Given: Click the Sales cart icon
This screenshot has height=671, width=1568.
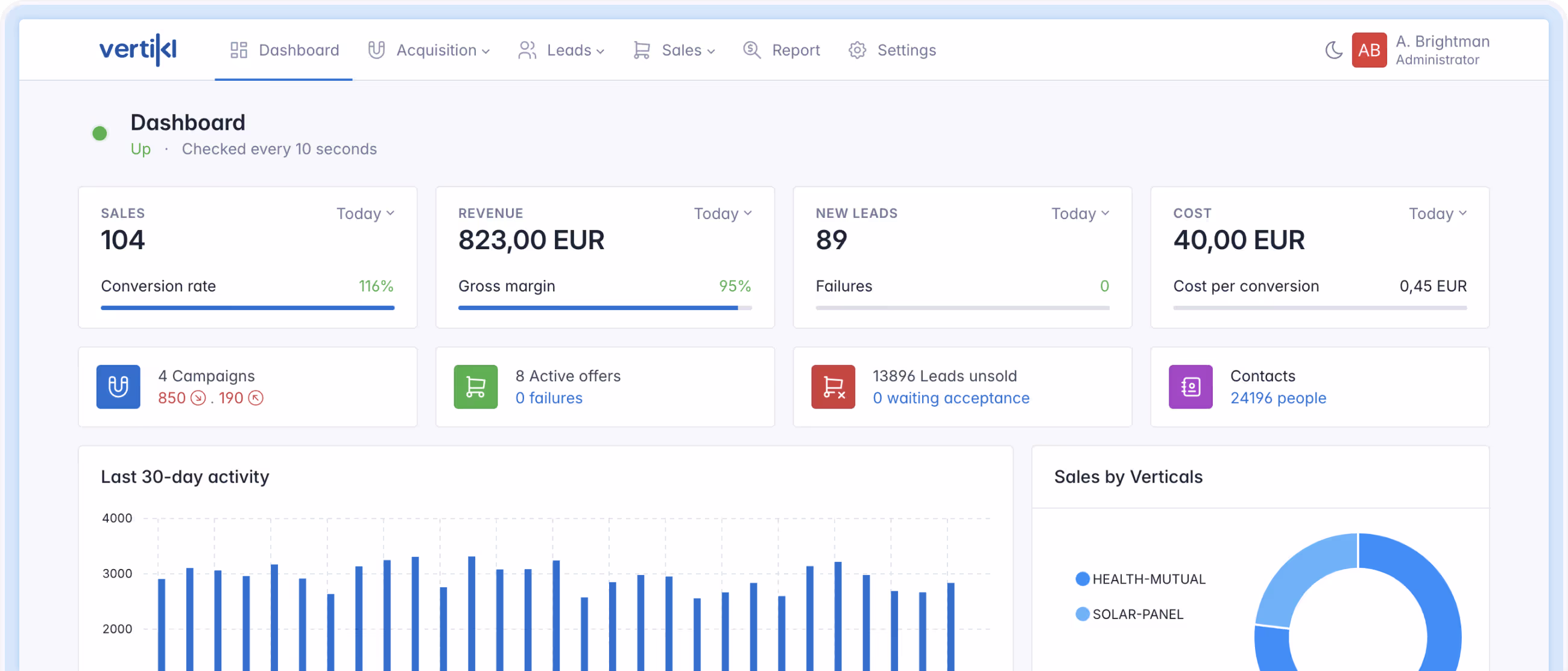Looking at the screenshot, I should coord(642,50).
